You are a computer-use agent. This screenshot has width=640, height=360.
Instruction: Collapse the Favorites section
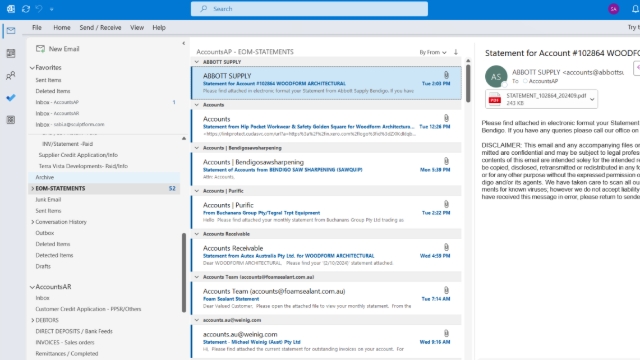click(32, 68)
